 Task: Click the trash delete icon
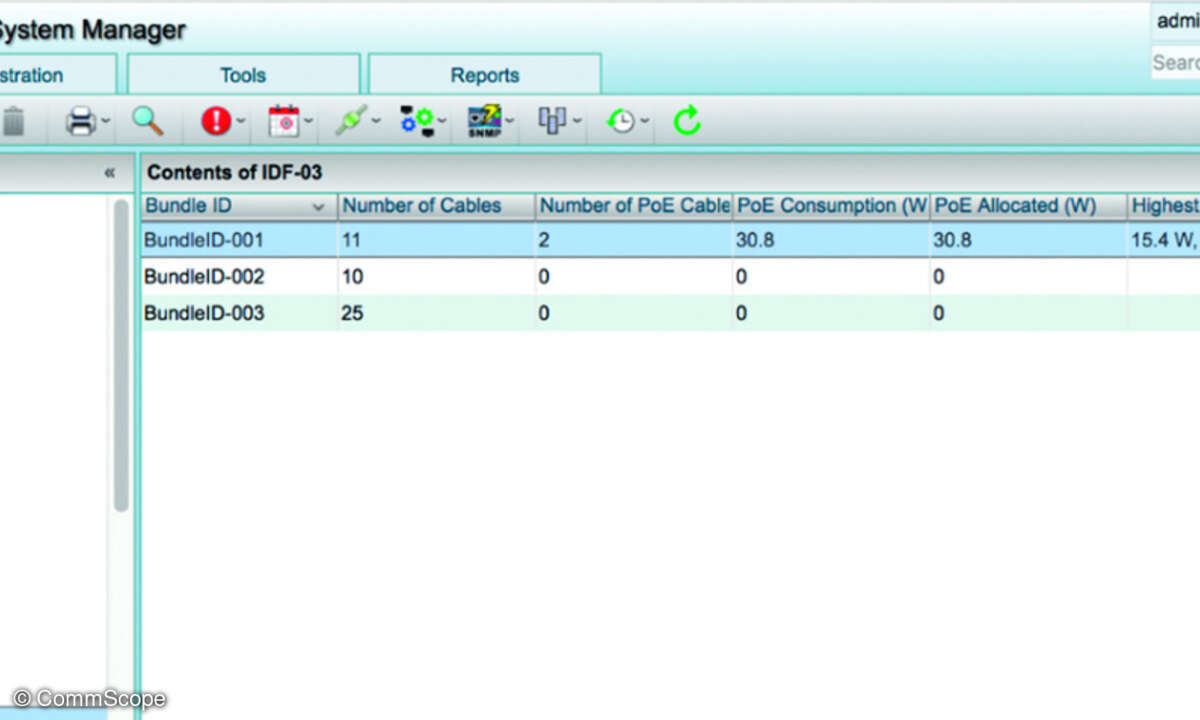[x=13, y=122]
